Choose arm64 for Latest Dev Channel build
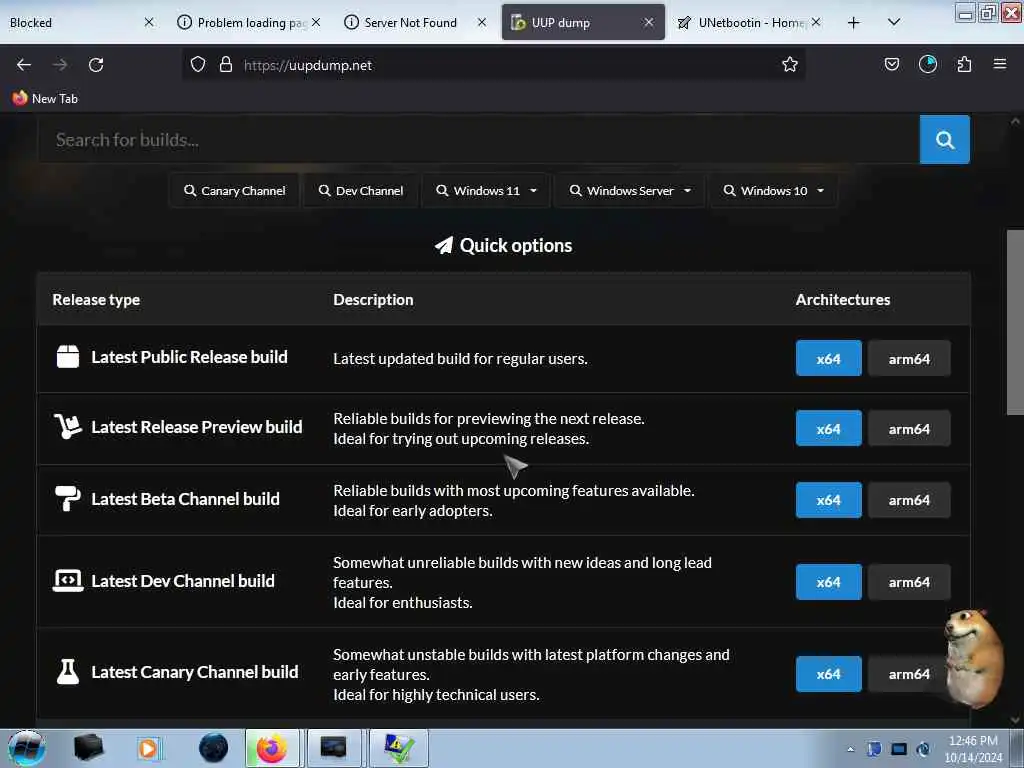The image size is (1024, 768). [909, 582]
